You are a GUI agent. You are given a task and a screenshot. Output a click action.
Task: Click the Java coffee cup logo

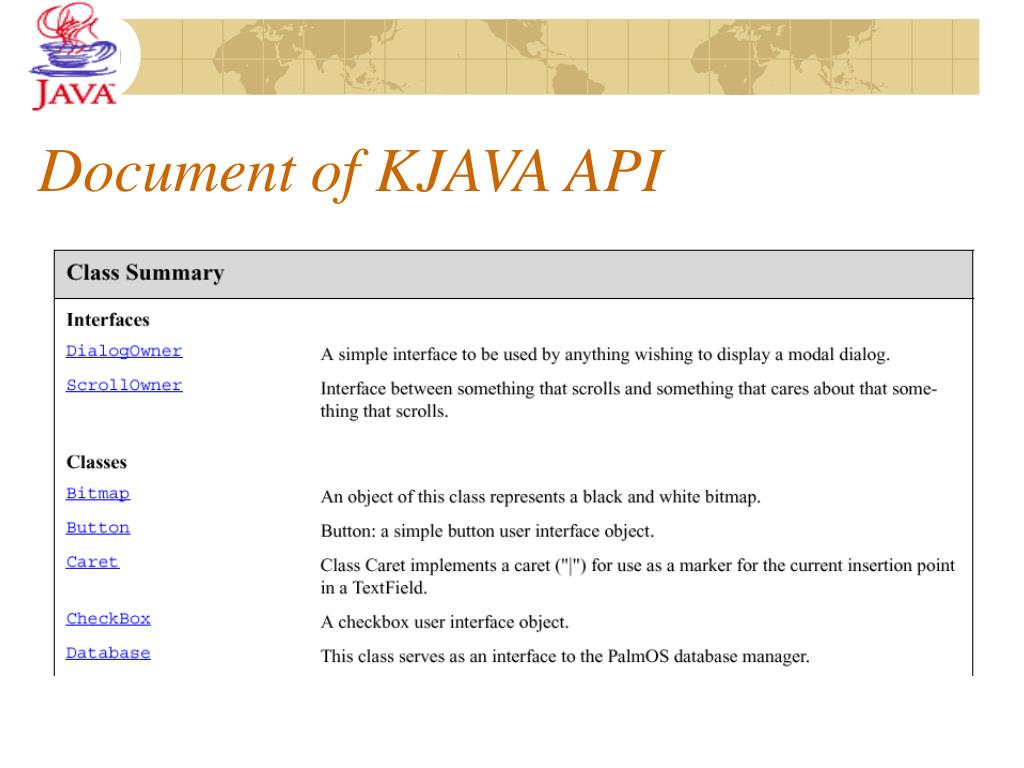(x=74, y=56)
